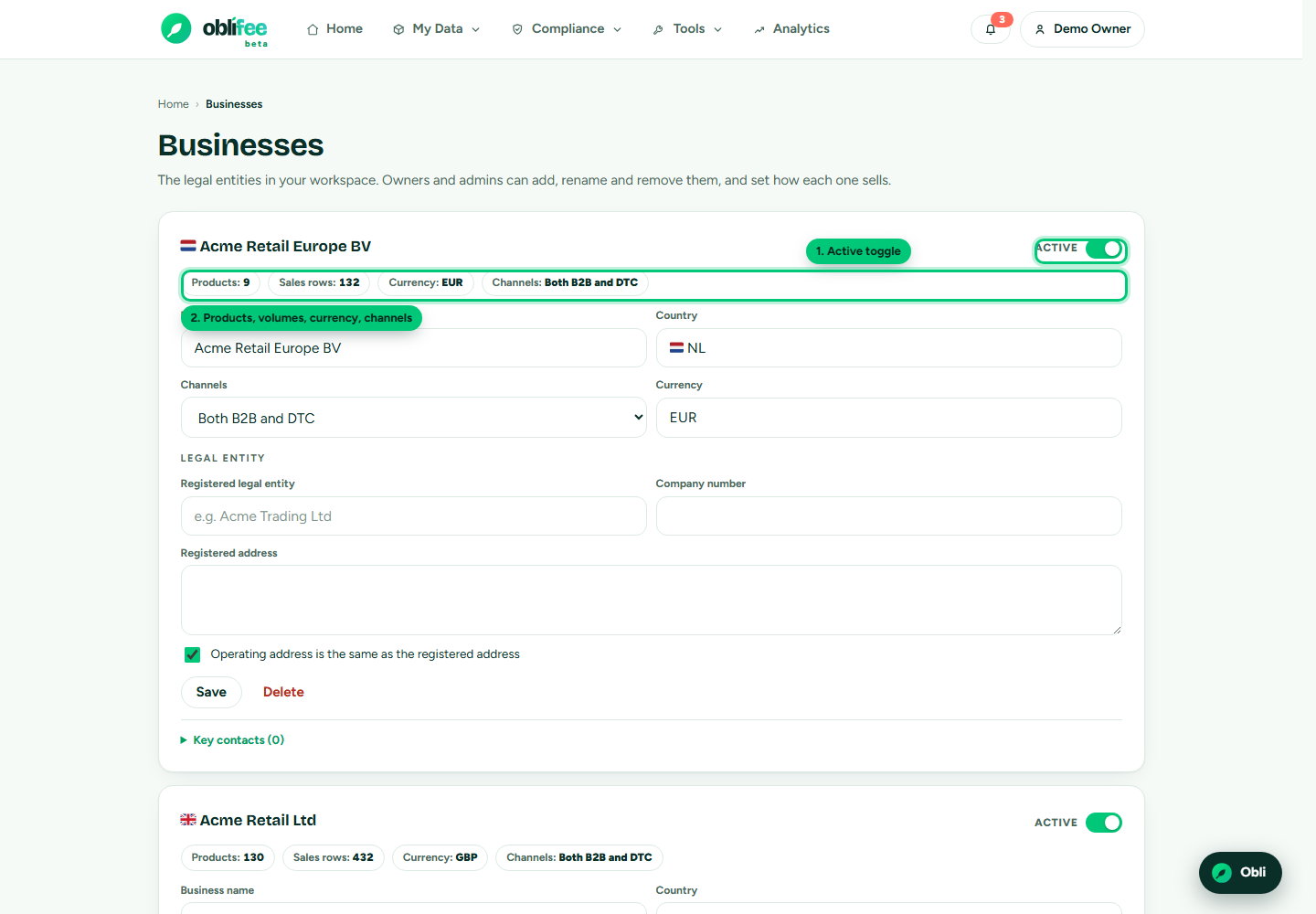
Task: Click the Businesses breadcrumb text
Action: (234, 104)
